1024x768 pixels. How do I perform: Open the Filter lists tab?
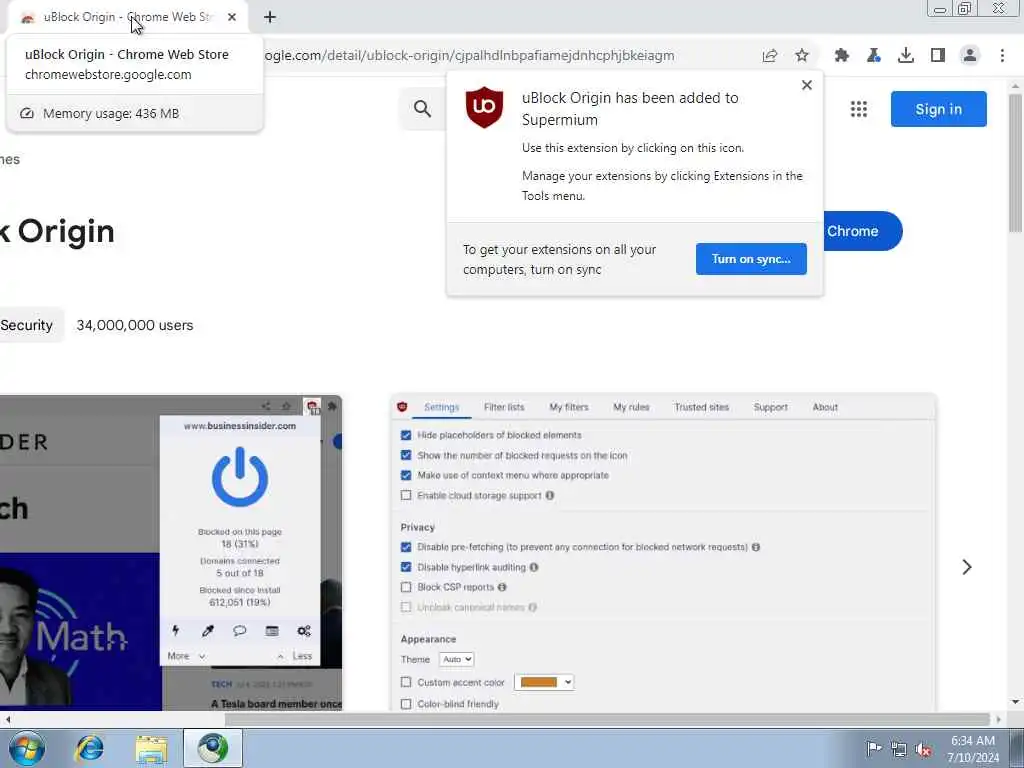coord(504,407)
